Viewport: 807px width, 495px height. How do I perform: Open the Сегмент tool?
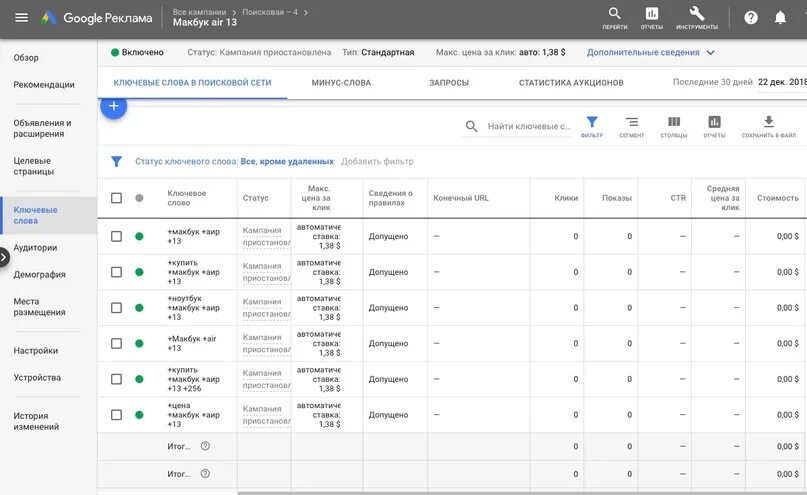click(631, 127)
